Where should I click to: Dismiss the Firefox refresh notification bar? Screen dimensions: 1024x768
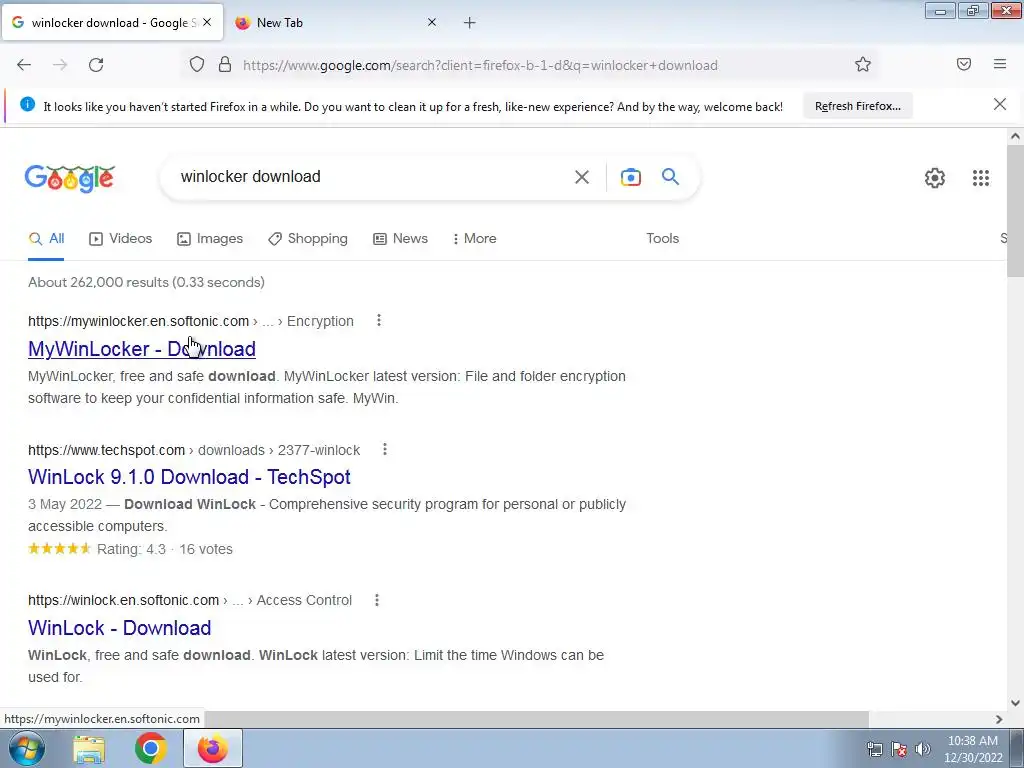coord(1000,104)
